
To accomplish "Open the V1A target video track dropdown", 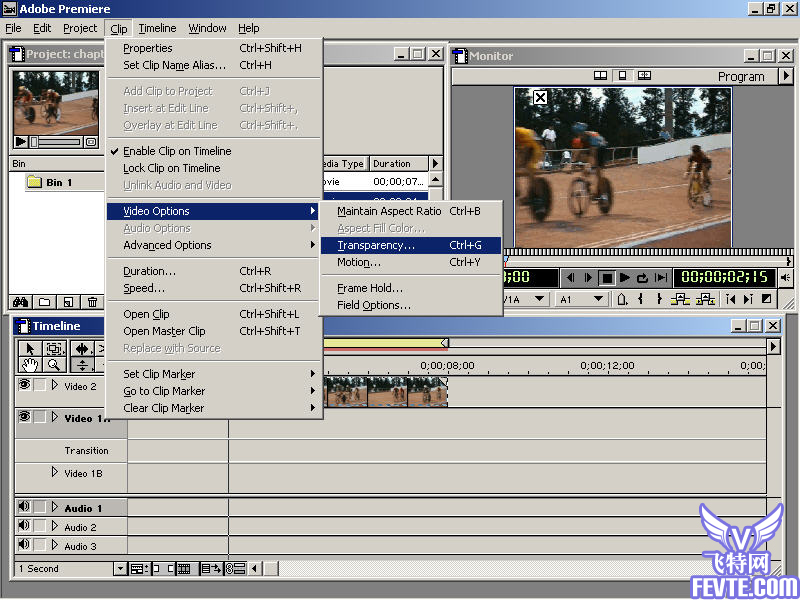I will (539, 299).
